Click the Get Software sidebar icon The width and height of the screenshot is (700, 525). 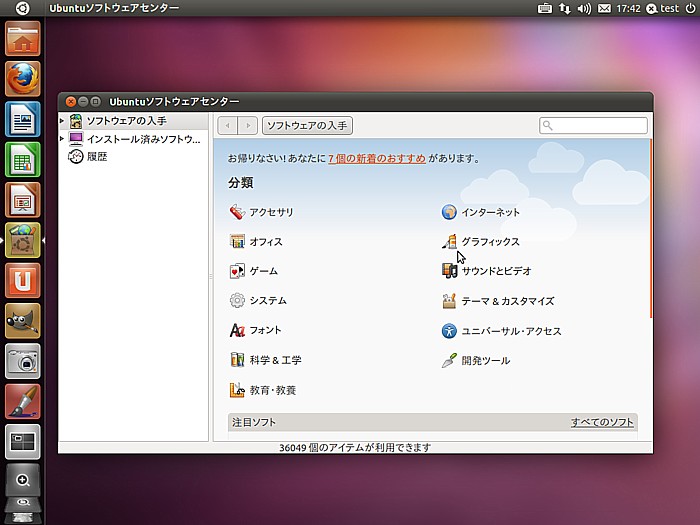click(76, 121)
